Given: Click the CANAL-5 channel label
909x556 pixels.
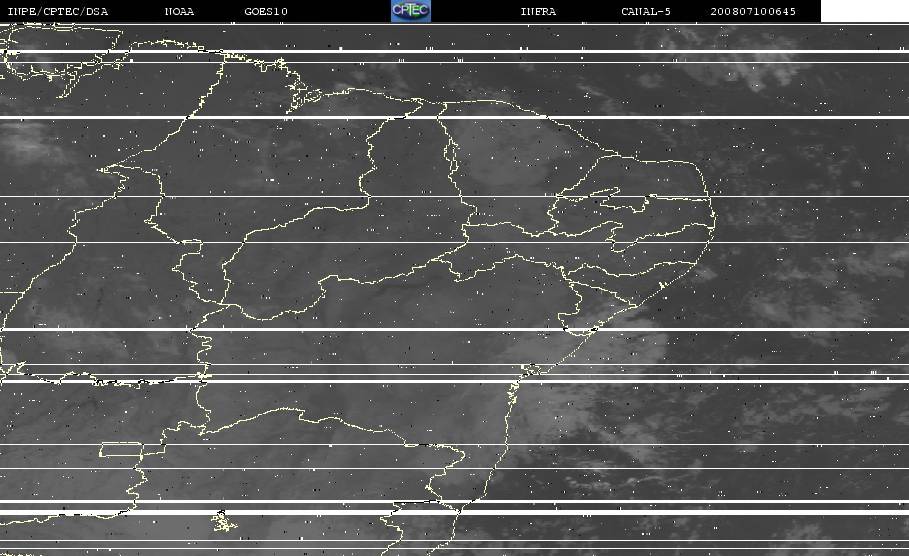Looking at the screenshot, I should click(646, 11).
